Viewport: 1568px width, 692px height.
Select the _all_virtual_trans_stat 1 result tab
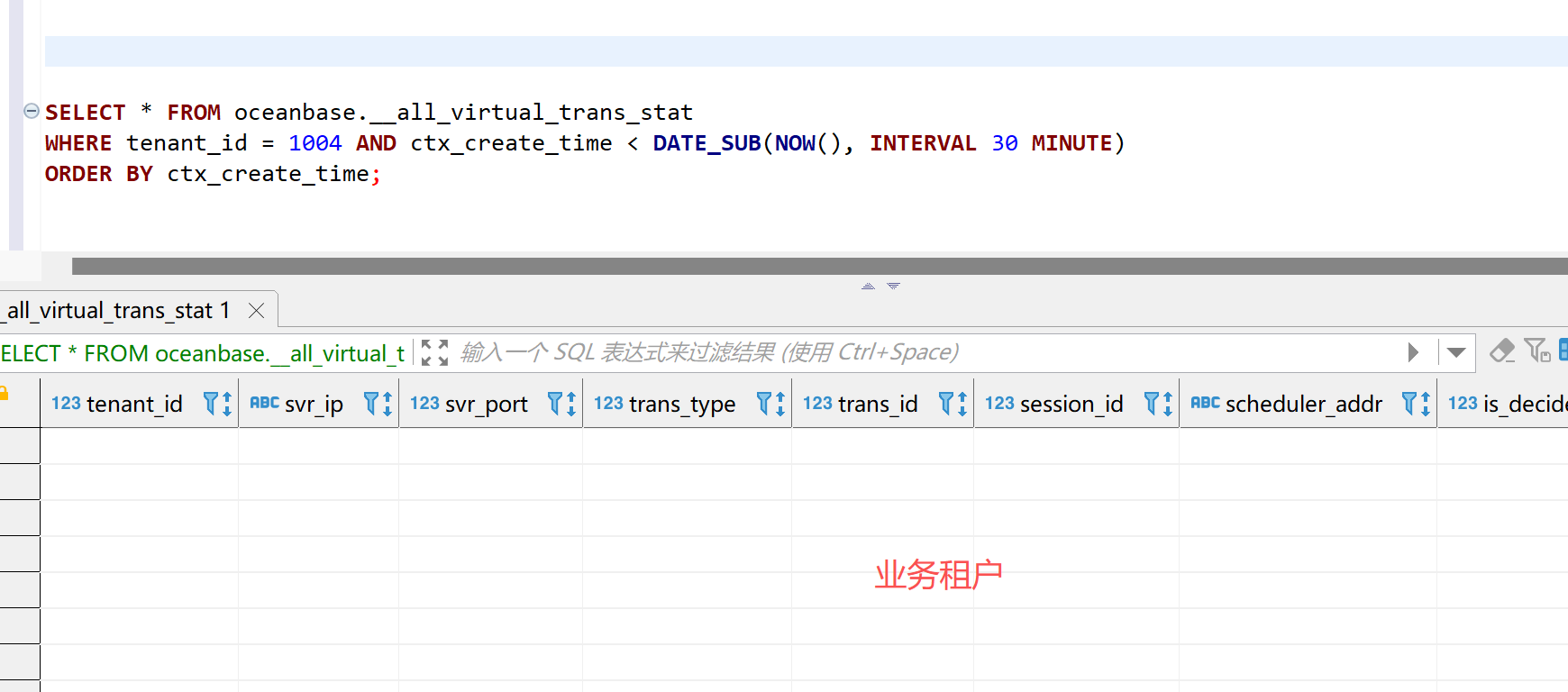pyautogui.click(x=117, y=311)
